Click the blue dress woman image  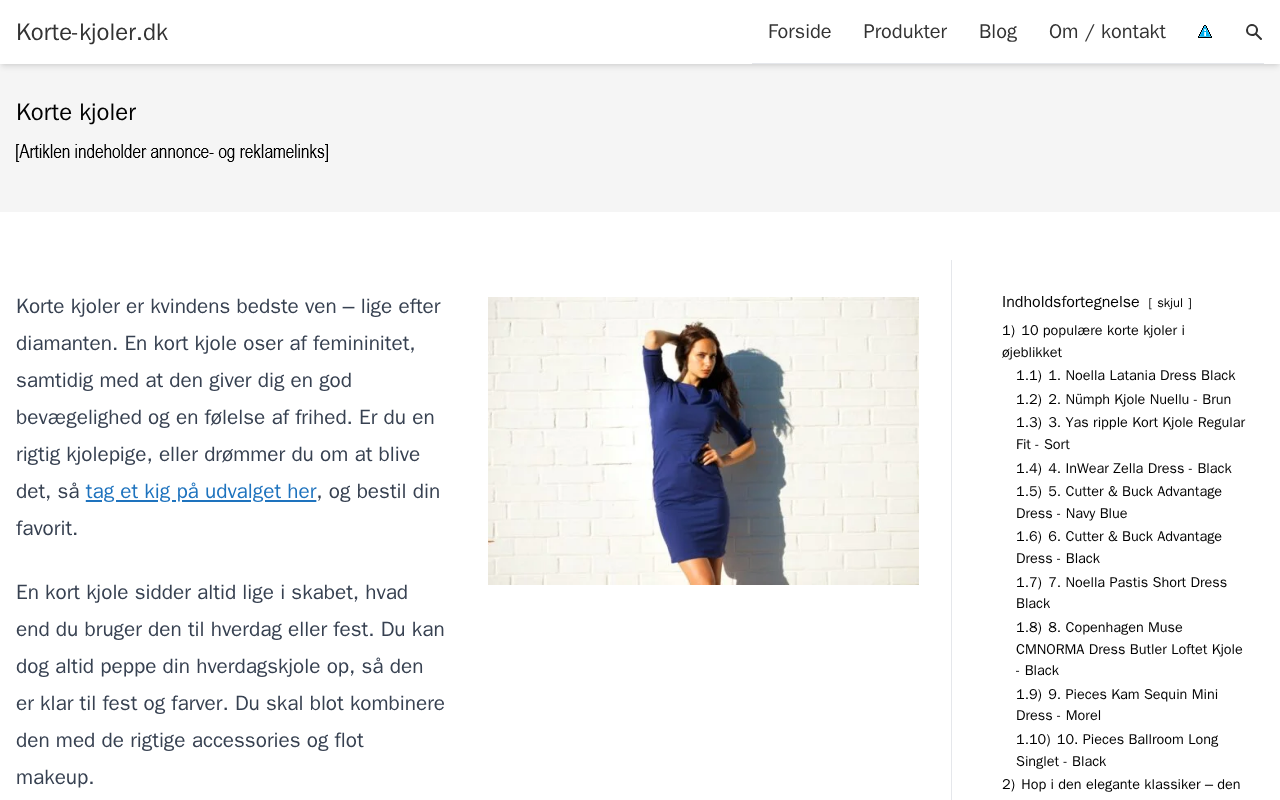coord(703,441)
